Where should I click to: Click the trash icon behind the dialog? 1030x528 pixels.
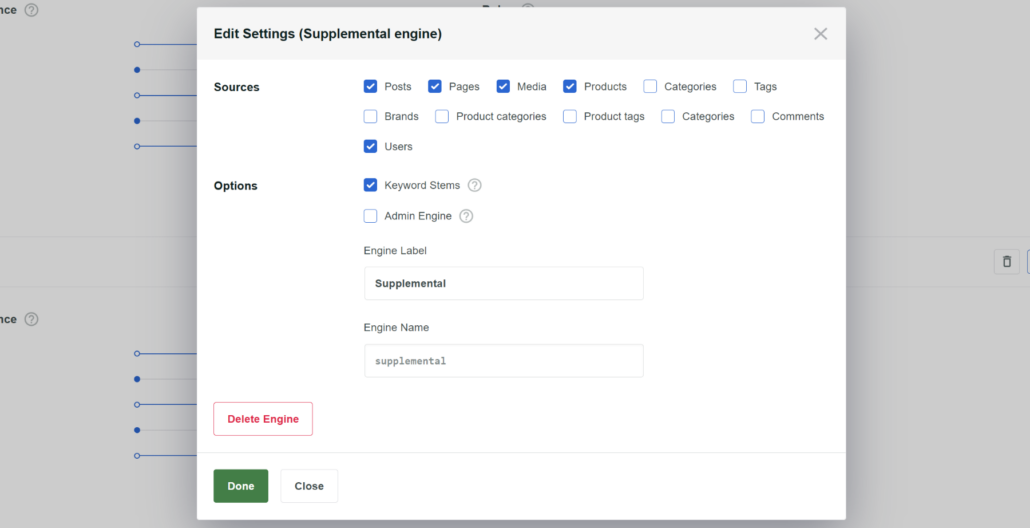click(1006, 261)
